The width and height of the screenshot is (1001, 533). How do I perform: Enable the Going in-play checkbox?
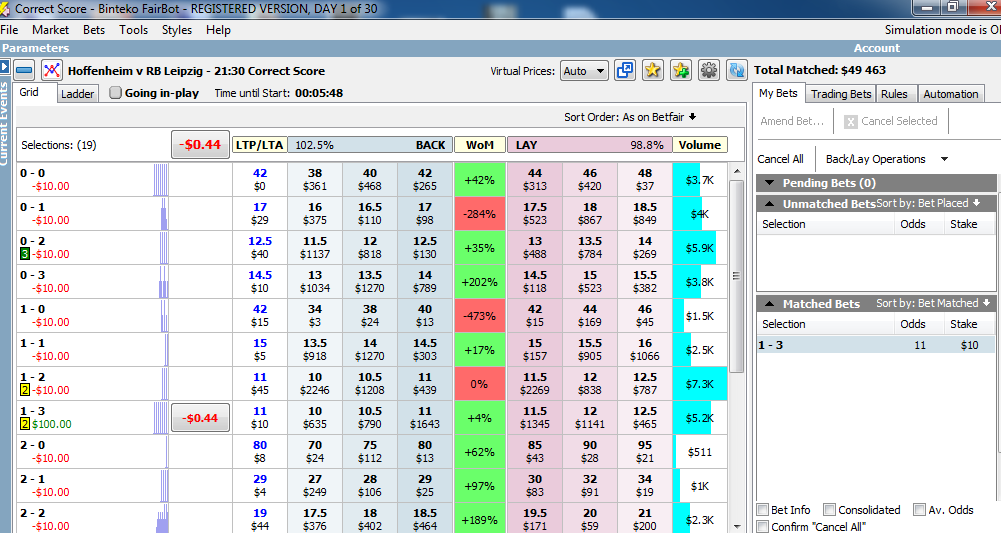[x=116, y=93]
